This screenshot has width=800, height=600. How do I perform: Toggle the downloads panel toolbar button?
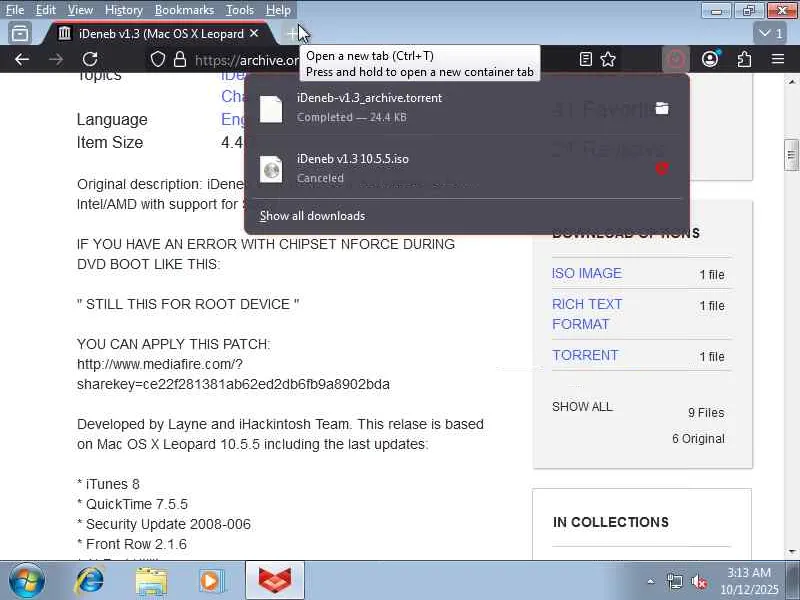(x=676, y=60)
